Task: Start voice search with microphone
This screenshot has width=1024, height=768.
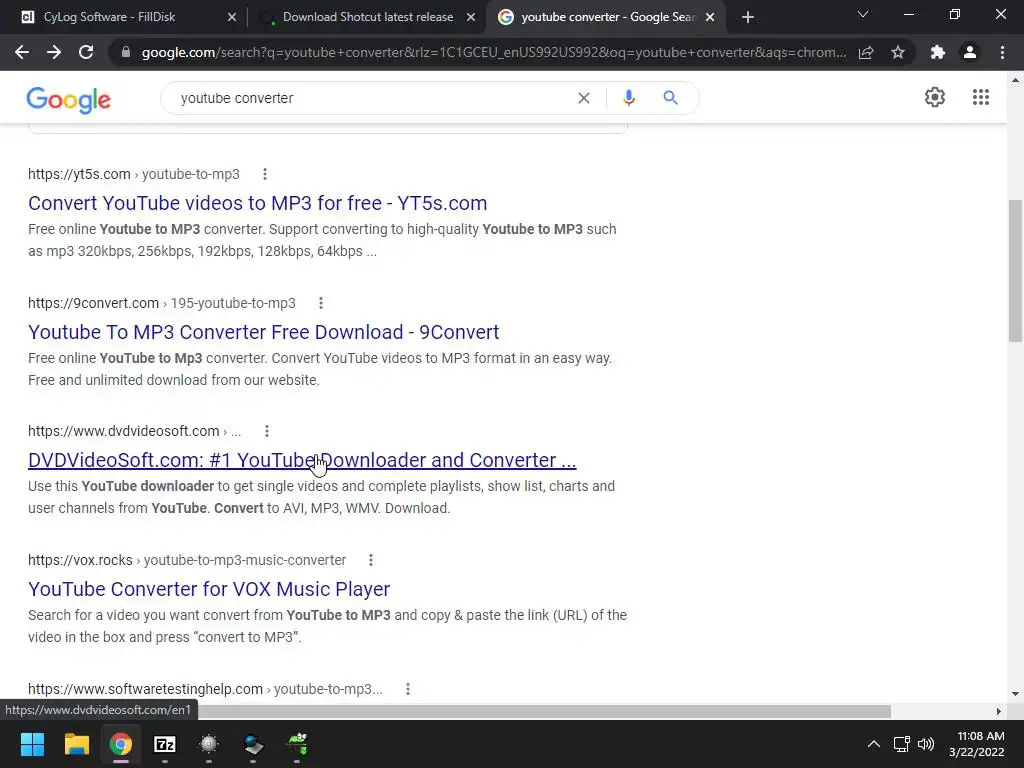Action: [x=628, y=98]
